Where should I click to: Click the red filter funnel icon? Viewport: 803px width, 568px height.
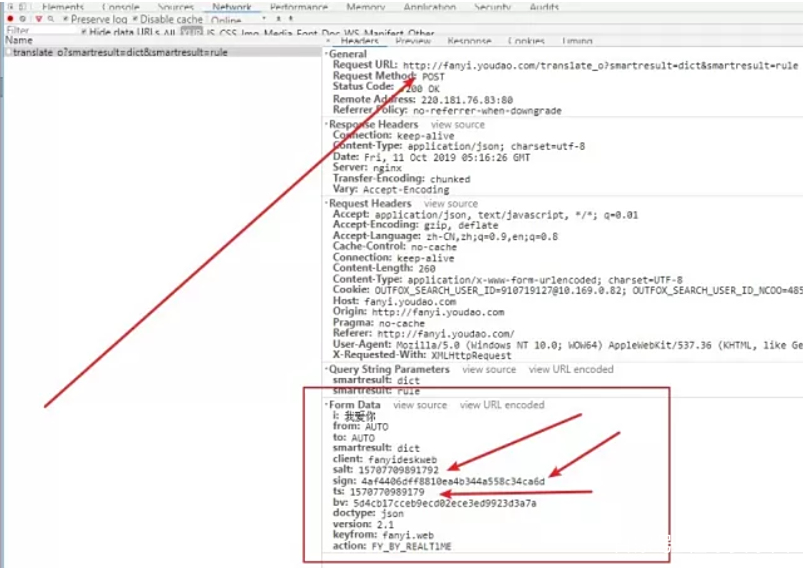point(38,19)
